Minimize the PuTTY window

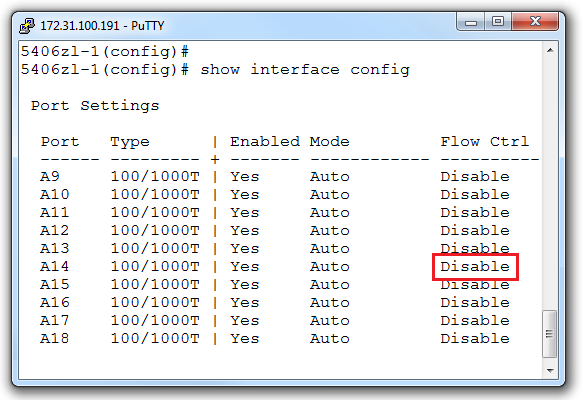tap(471, 22)
